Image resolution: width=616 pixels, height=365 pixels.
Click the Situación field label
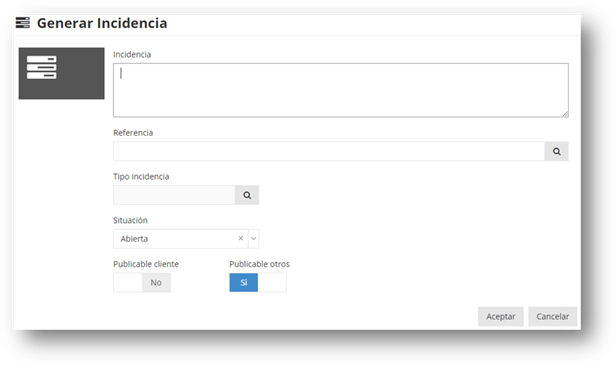coord(130,220)
